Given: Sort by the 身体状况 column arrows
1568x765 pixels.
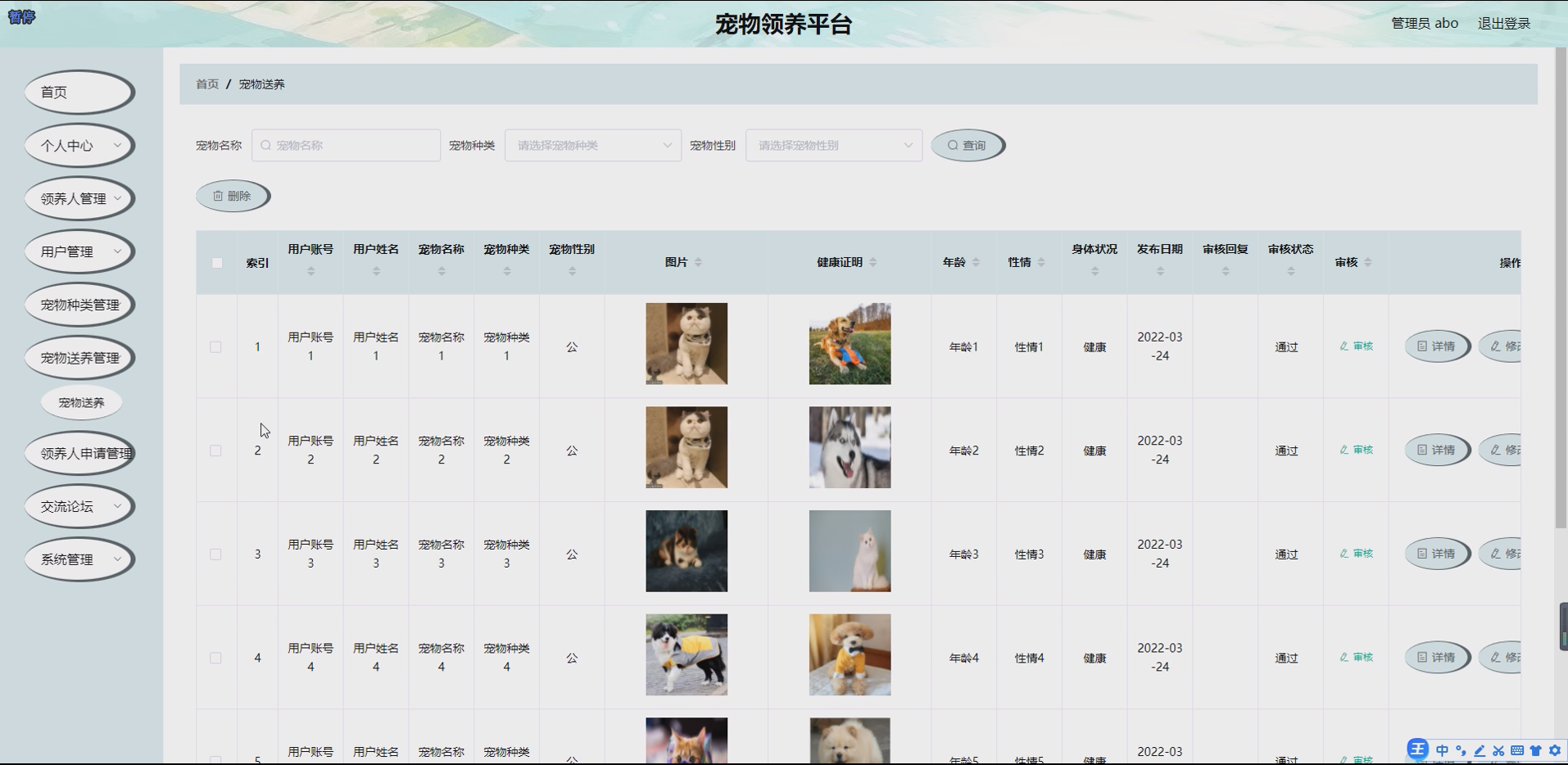Looking at the screenshot, I should (1094, 271).
